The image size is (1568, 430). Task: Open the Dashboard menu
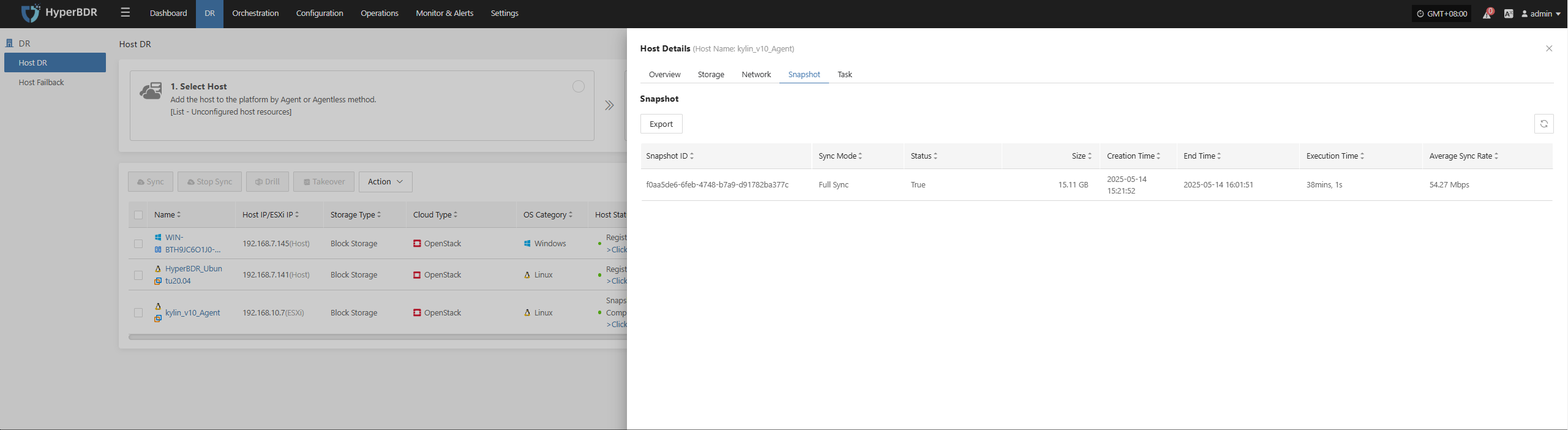(168, 13)
